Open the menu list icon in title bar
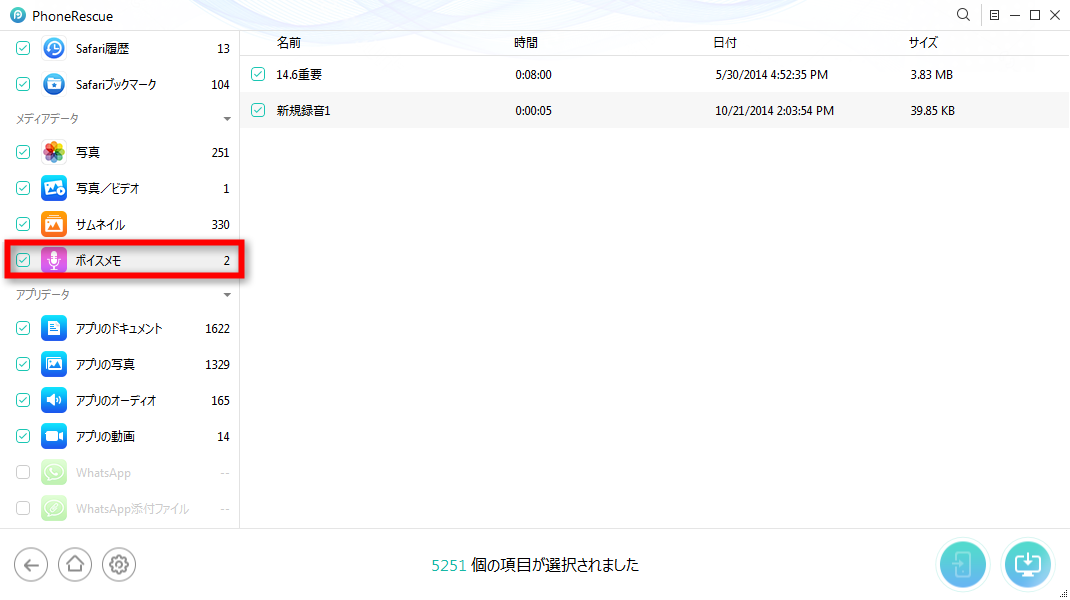 pos(994,15)
